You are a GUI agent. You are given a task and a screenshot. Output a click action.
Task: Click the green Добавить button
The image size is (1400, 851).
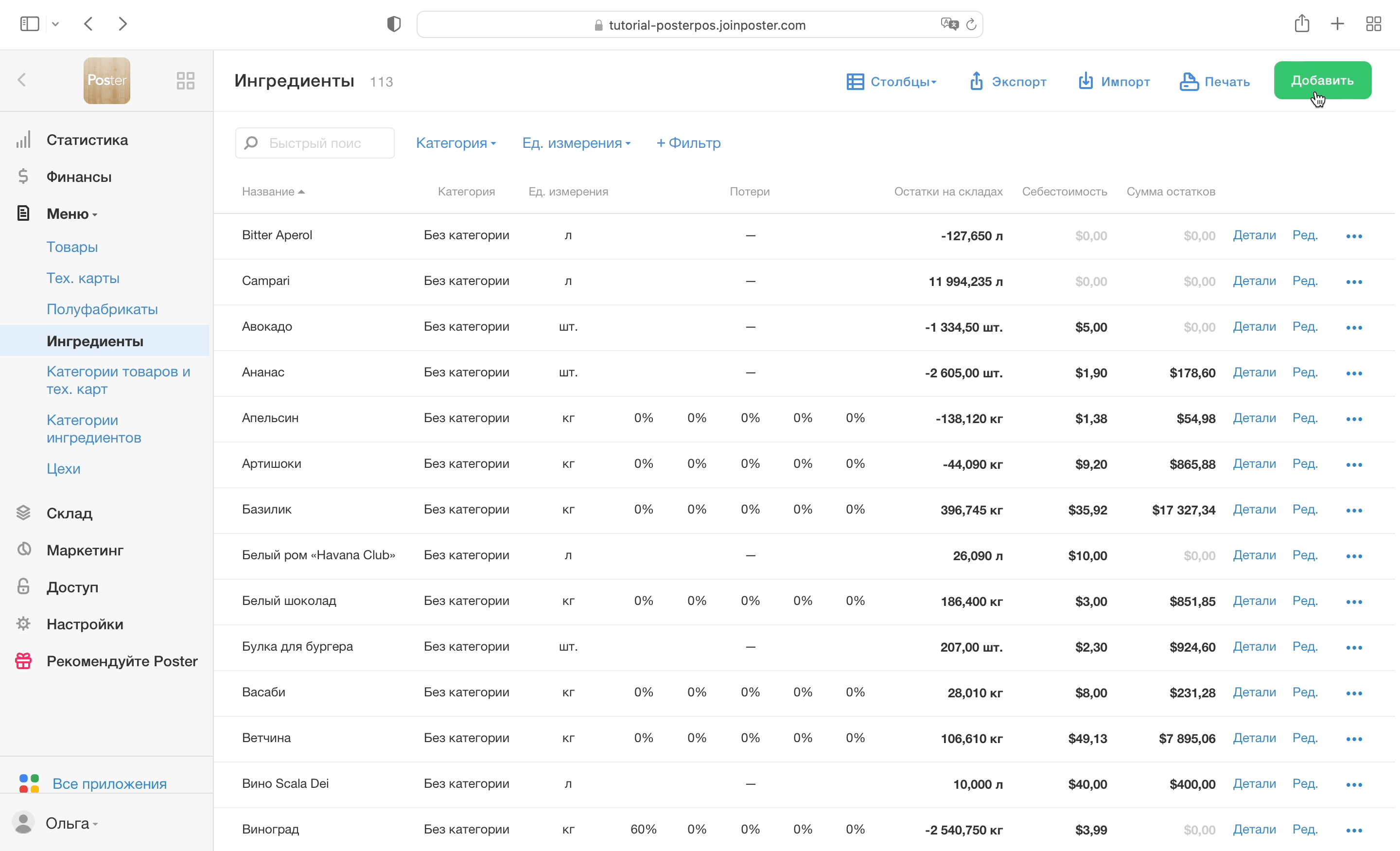coord(1322,80)
